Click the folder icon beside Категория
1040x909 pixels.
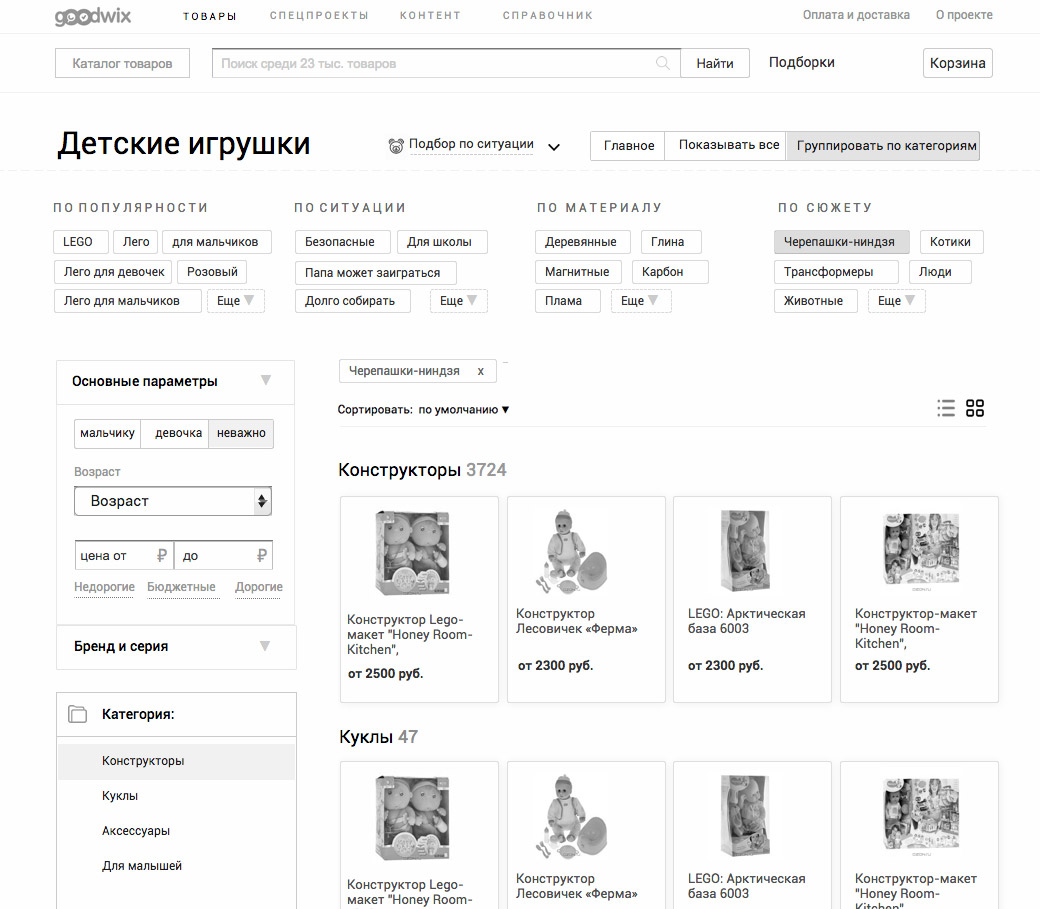tap(78, 714)
